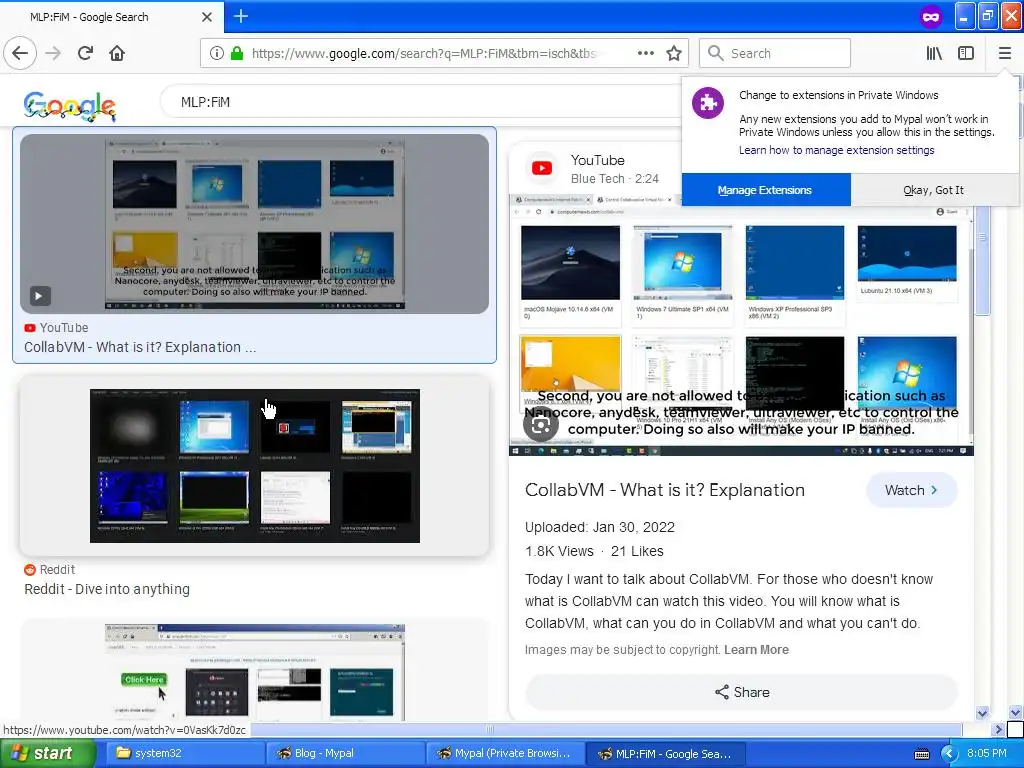Screen dimensions: 1024x768
Task: Close the MLP:FiM Google Search tab
Action: (x=206, y=17)
